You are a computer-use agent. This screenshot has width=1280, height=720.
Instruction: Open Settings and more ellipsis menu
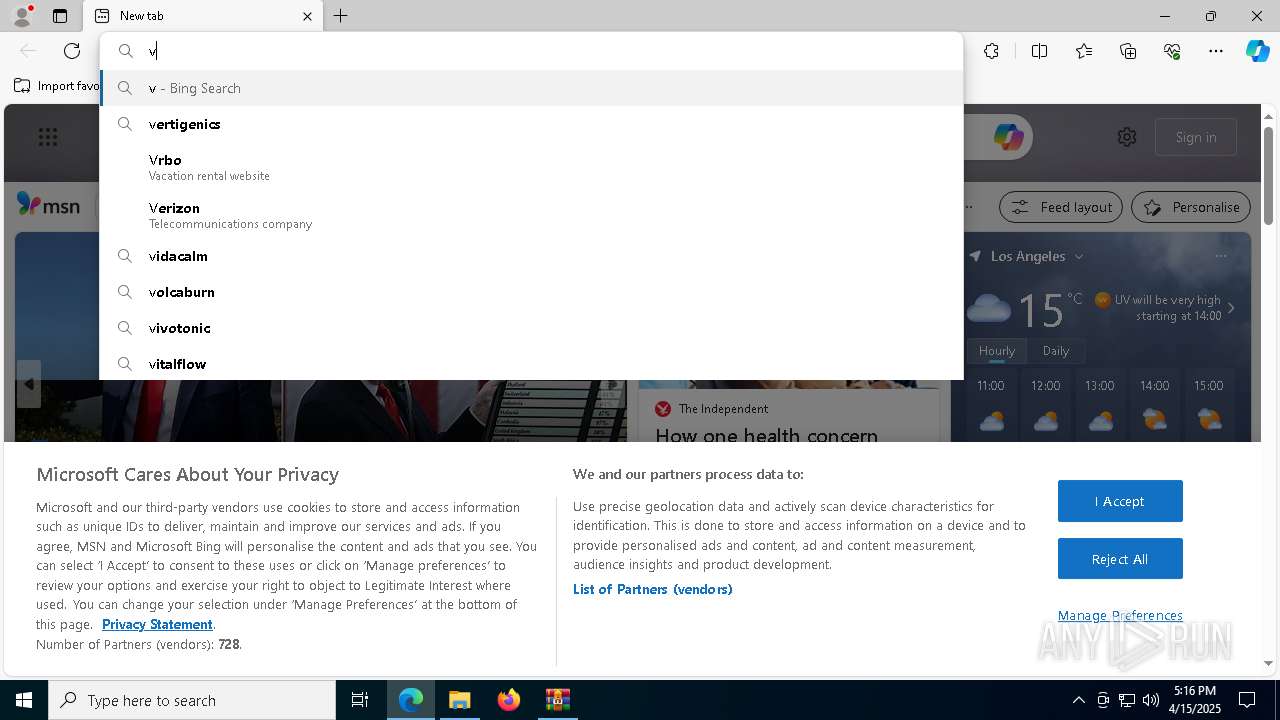(x=1216, y=51)
